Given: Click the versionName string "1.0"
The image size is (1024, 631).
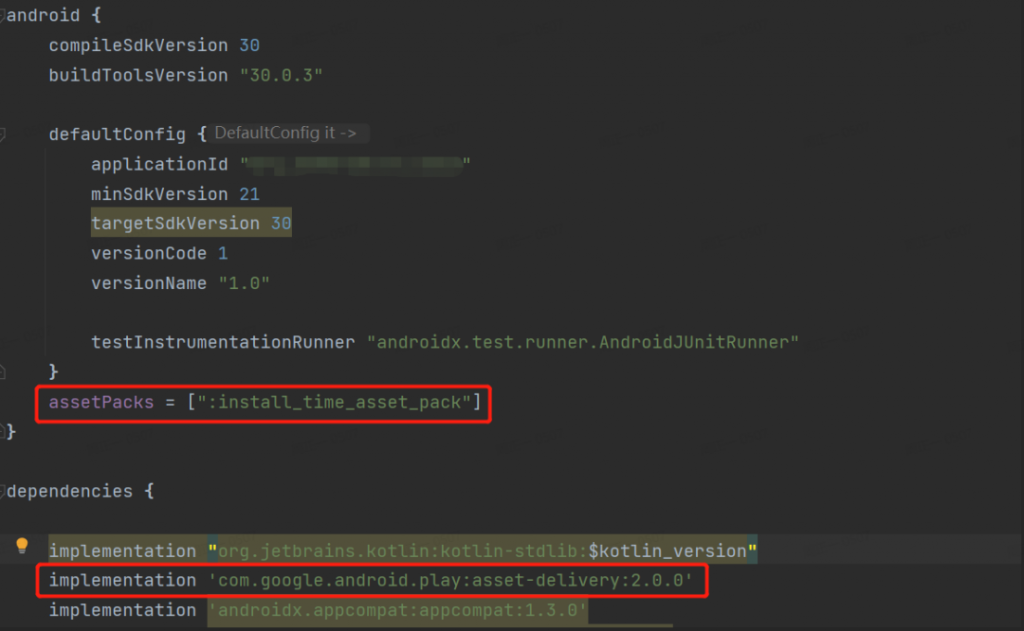Looking at the screenshot, I should (244, 283).
